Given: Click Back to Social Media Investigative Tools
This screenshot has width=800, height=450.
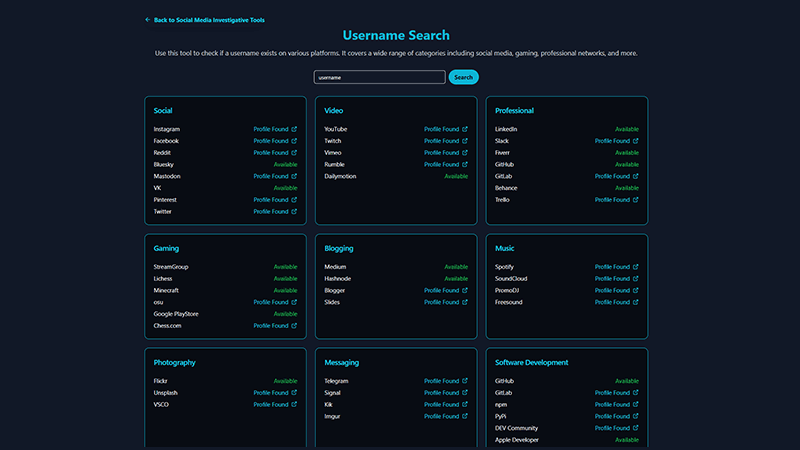Looking at the screenshot, I should (x=209, y=20).
